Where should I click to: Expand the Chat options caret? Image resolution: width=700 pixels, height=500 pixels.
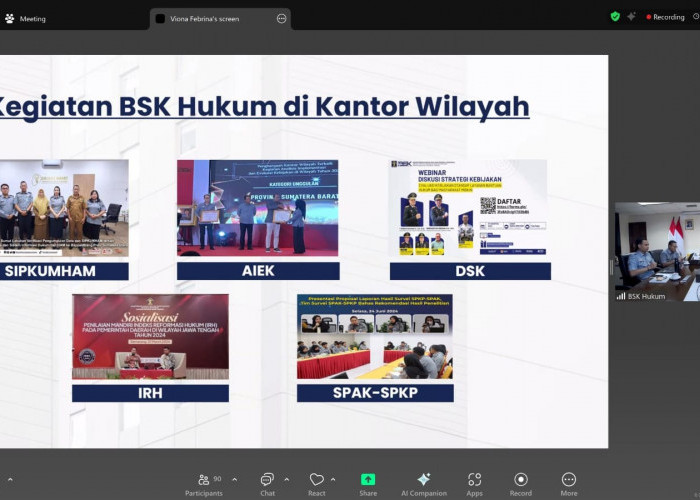tap(287, 480)
